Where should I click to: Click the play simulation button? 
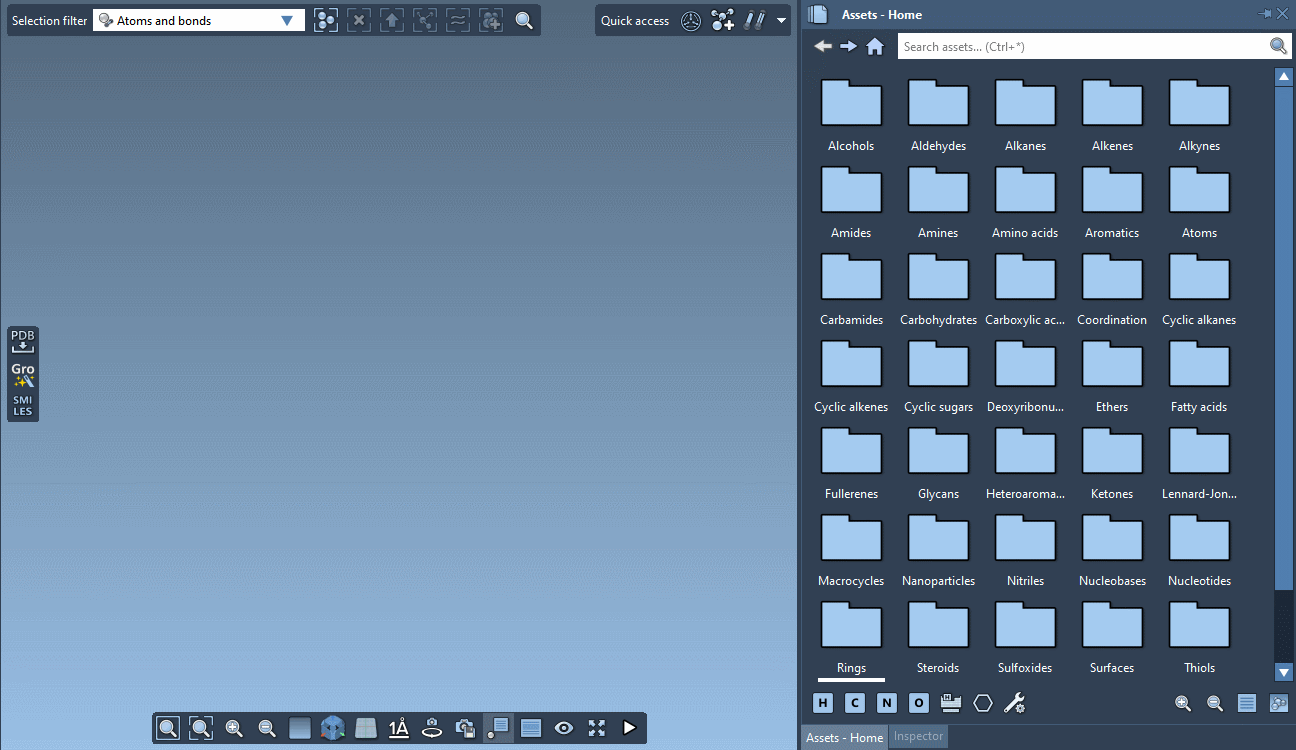[629, 728]
